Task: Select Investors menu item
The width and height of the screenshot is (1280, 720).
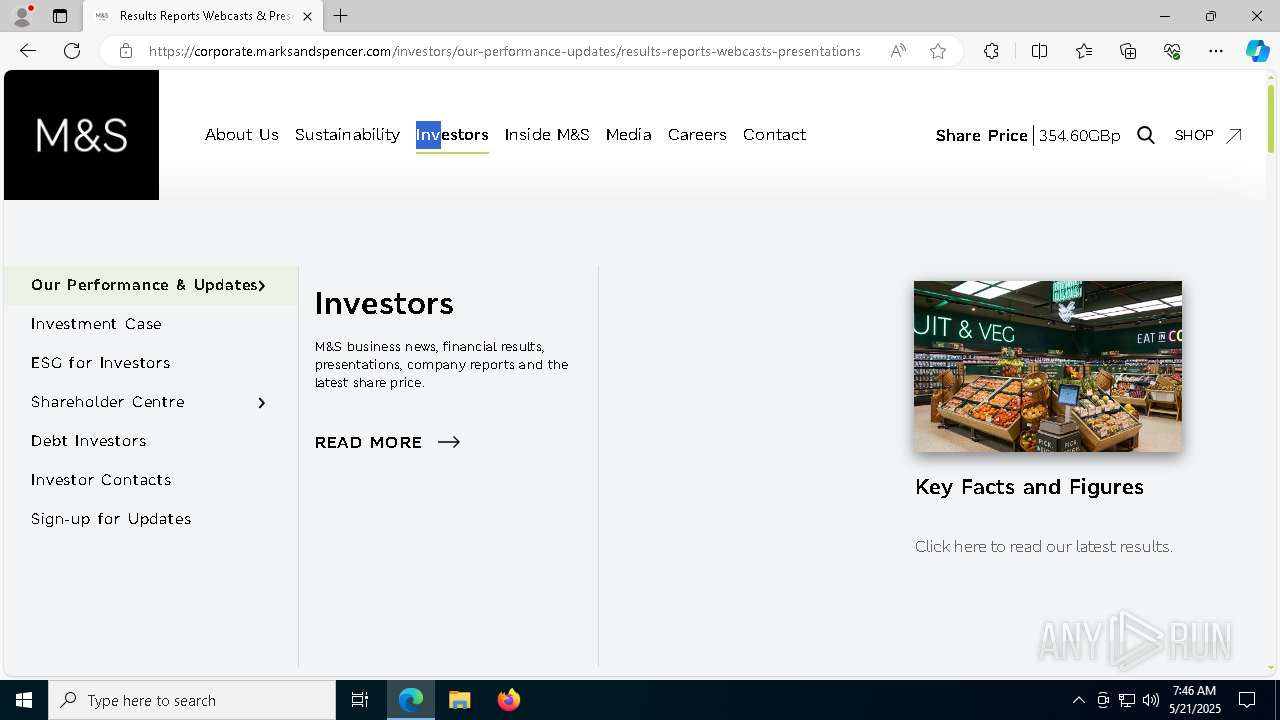Action: (452, 135)
